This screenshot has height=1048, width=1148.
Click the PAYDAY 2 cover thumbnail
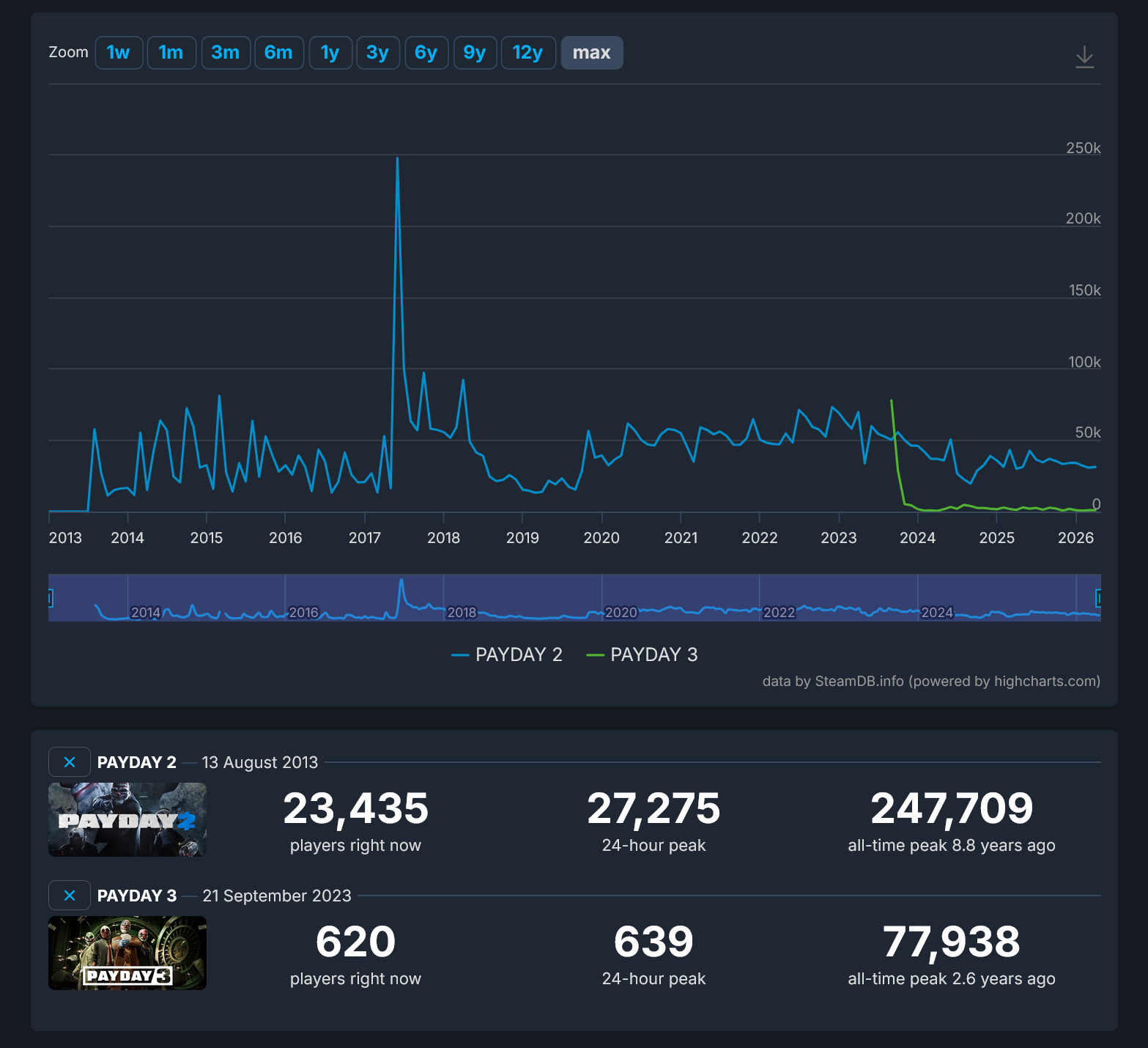pyautogui.click(x=127, y=819)
